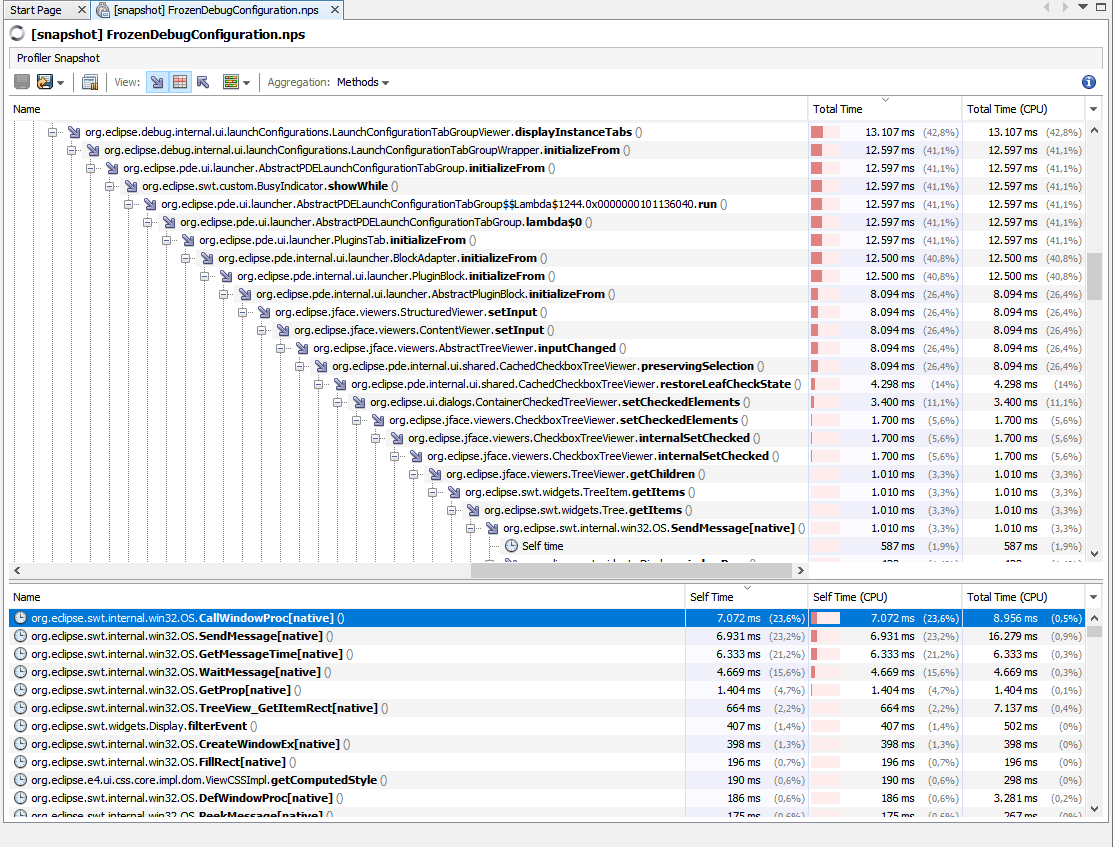Open the Total Time (CPU) column chooser arrow

coord(1092,108)
